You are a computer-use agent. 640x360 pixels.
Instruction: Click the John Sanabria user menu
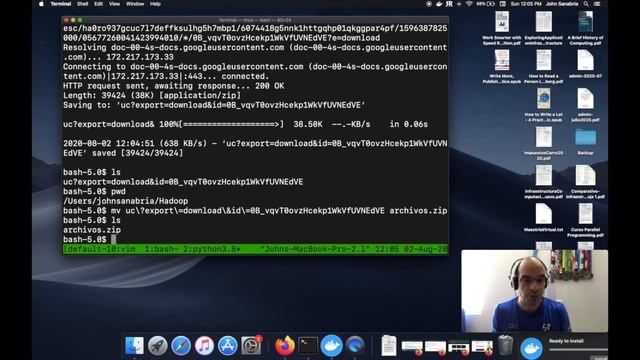[562, 4]
